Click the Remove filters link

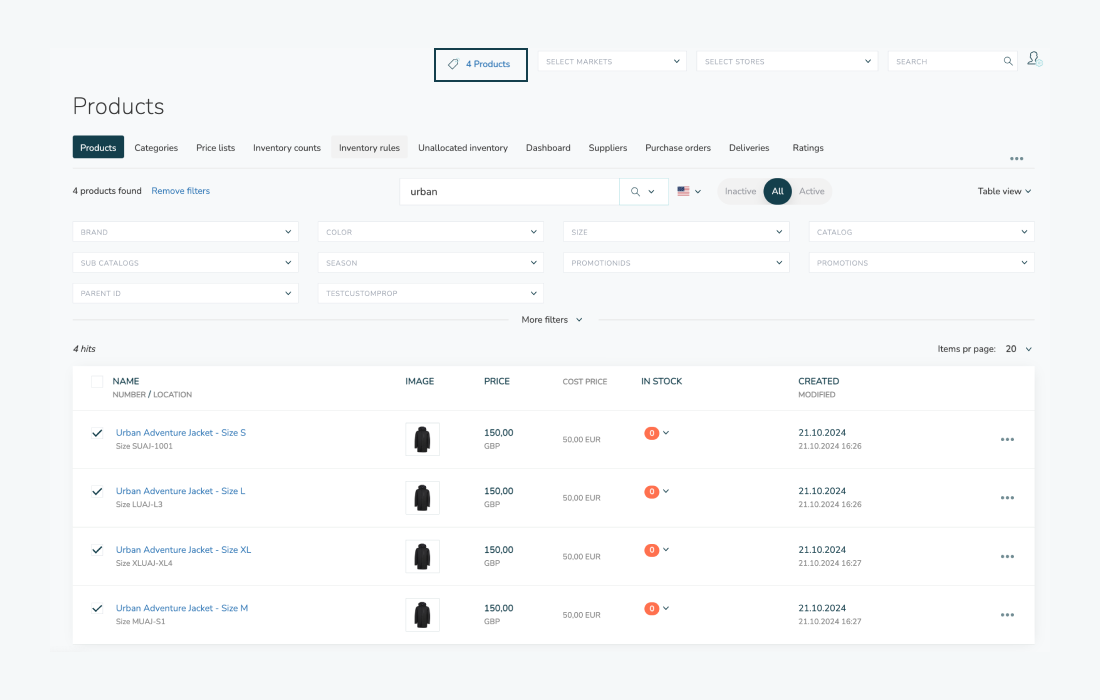[180, 191]
